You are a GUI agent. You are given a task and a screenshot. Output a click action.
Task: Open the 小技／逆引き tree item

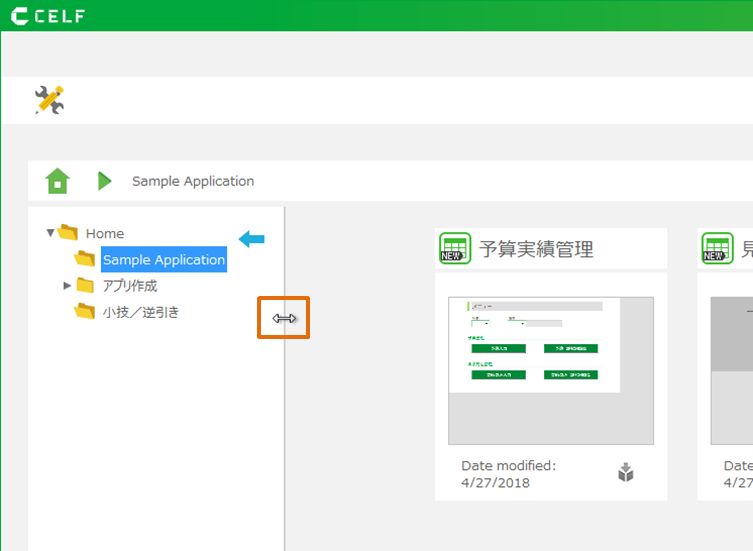tap(141, 312)
